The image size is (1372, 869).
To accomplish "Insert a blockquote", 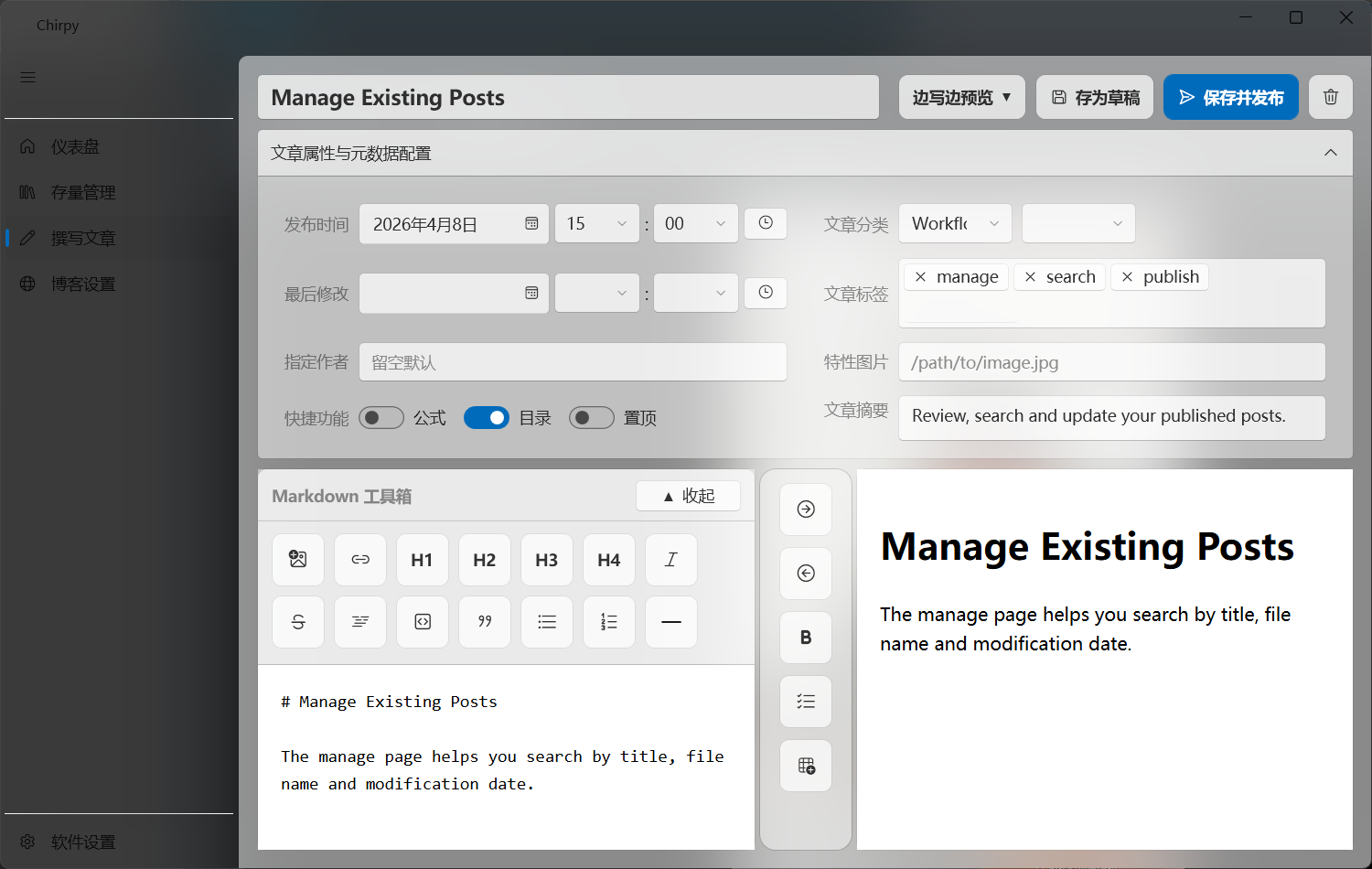I will click(x=485, y=621).
